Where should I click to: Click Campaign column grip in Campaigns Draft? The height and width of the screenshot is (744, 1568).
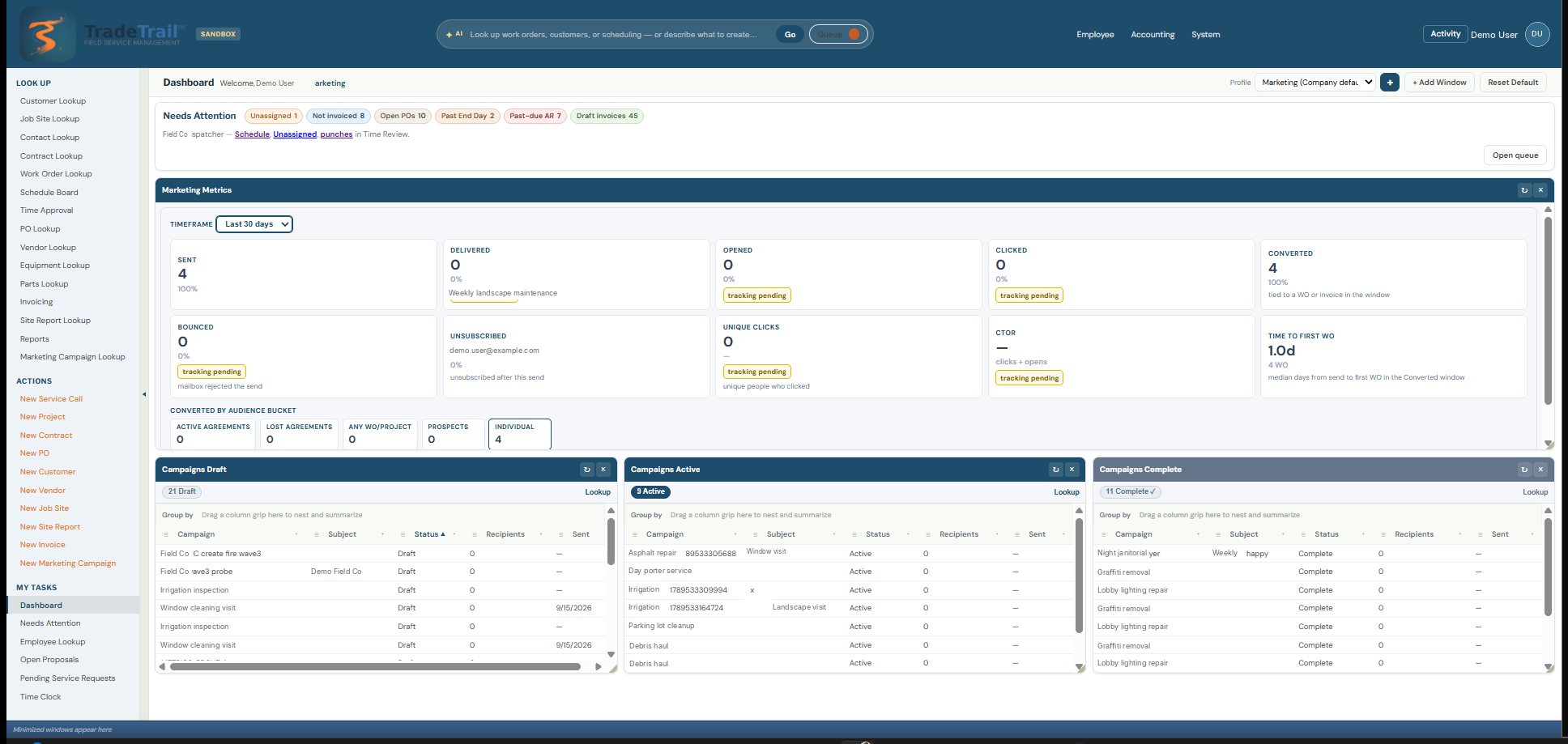(166, 534)
